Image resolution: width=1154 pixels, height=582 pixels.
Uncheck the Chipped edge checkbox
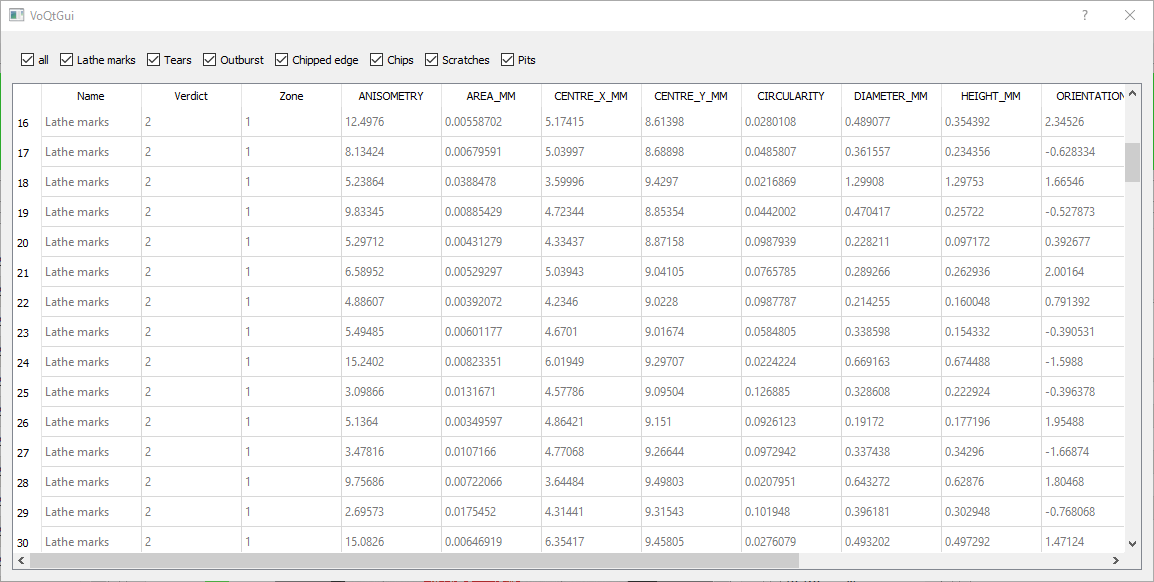coord(282,60)
